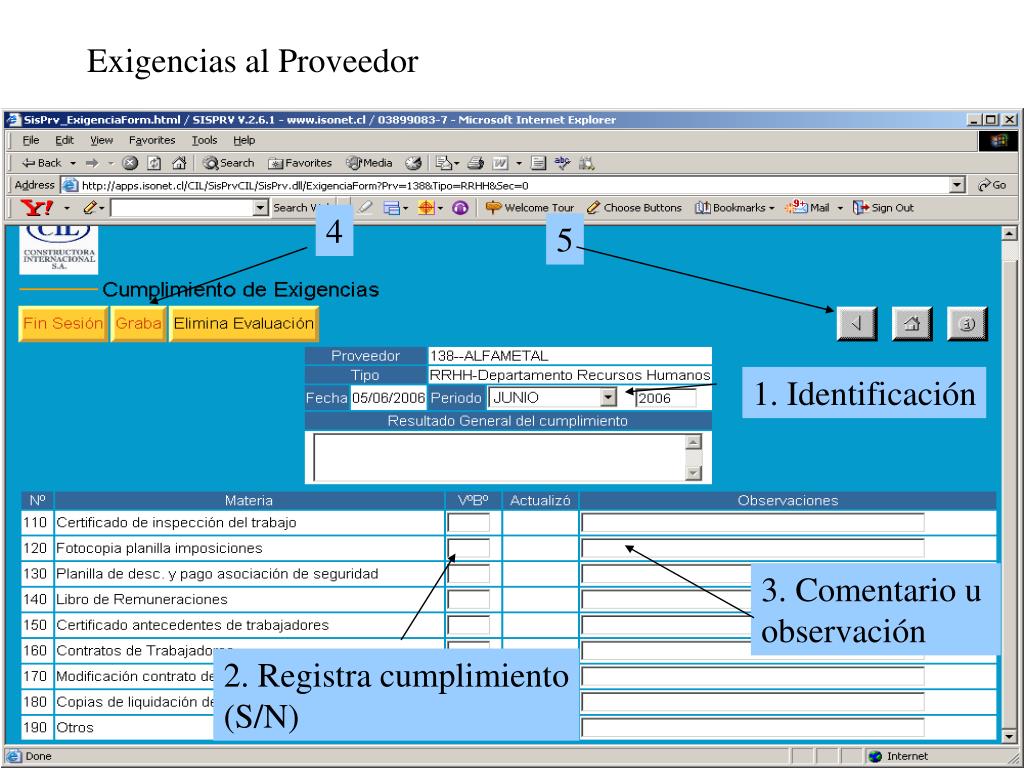Open the View menu
The image size is (1024, 768).
(x=101, y=140)
